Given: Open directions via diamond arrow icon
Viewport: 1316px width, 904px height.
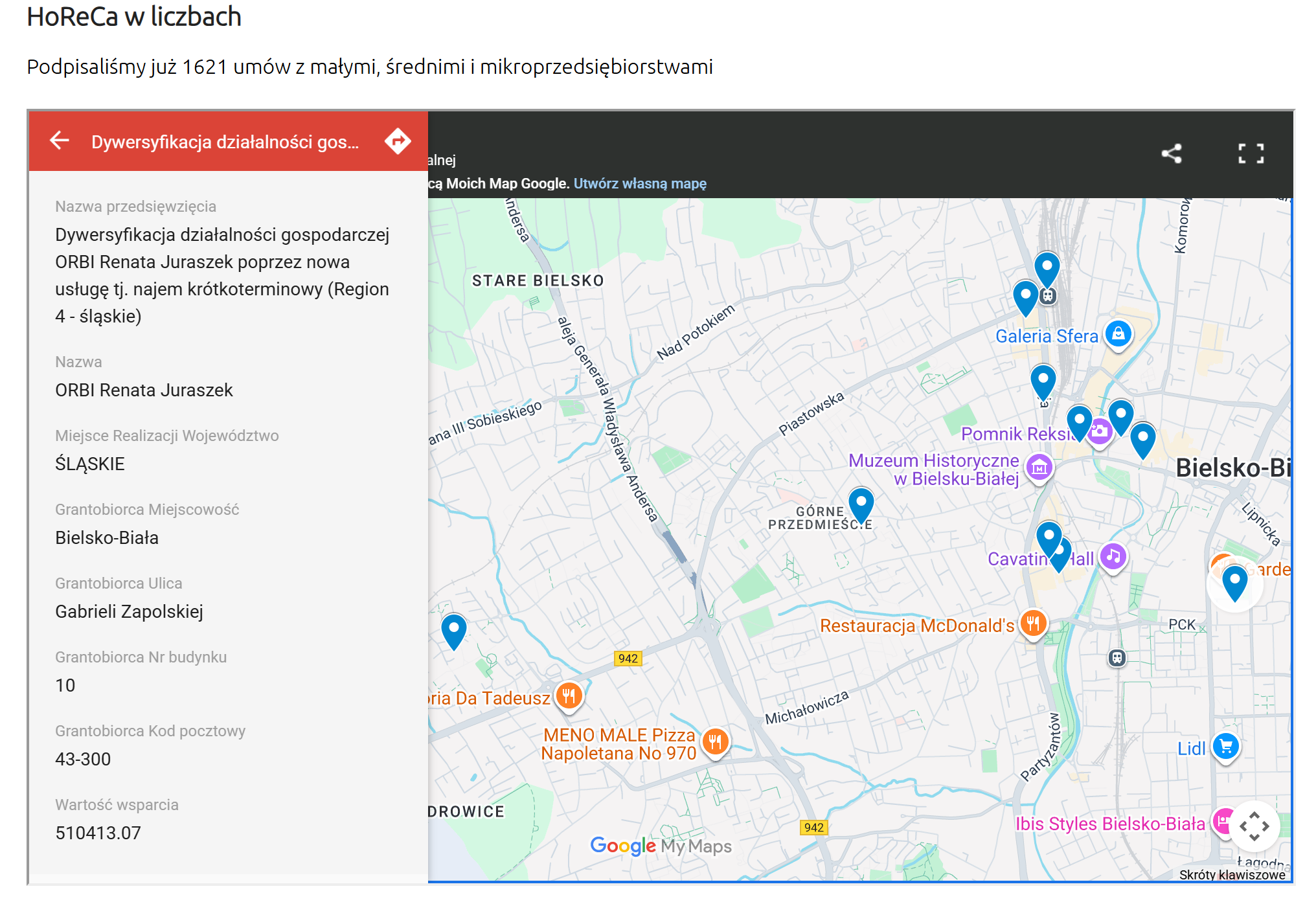Looking at the screenshot, I should [x=397, y=141].
